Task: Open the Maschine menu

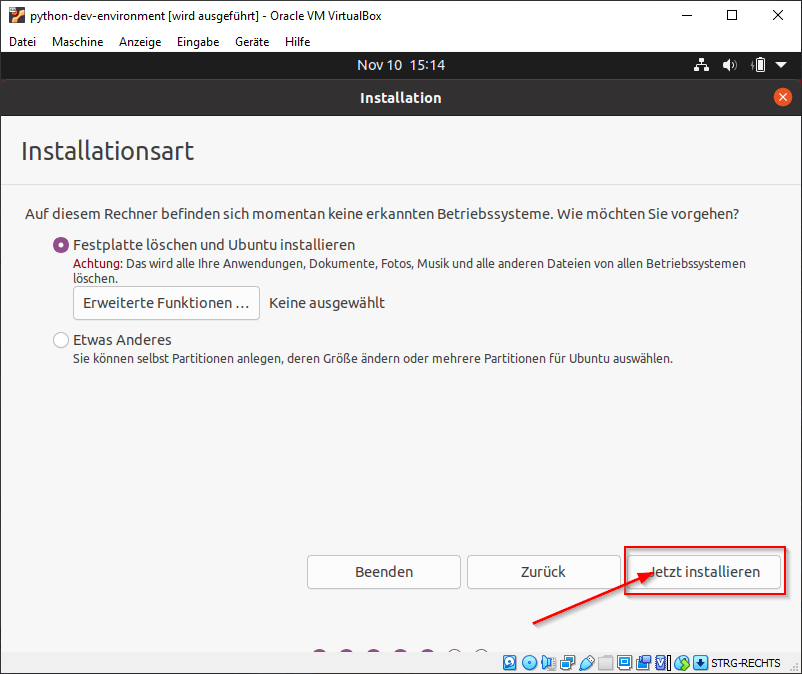Action: (x=77, y=42)
